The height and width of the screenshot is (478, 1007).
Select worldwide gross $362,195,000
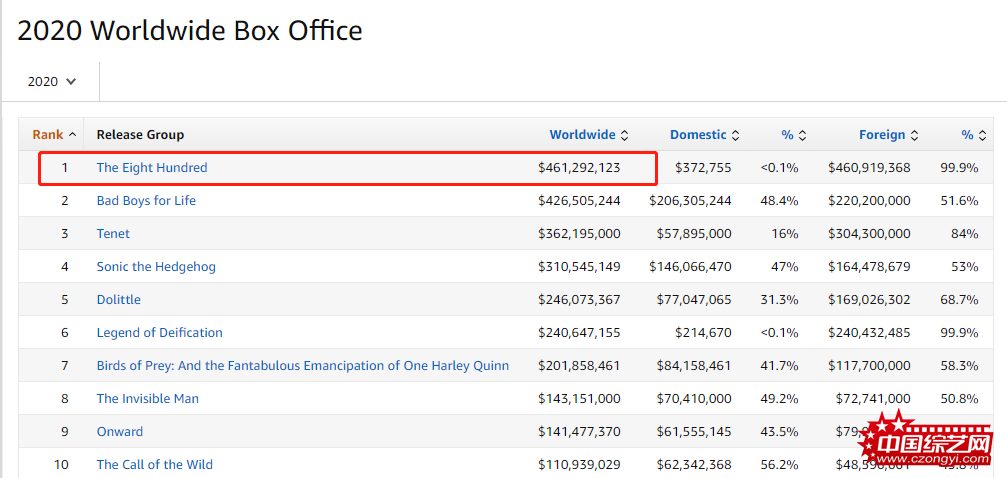point(579,233)
